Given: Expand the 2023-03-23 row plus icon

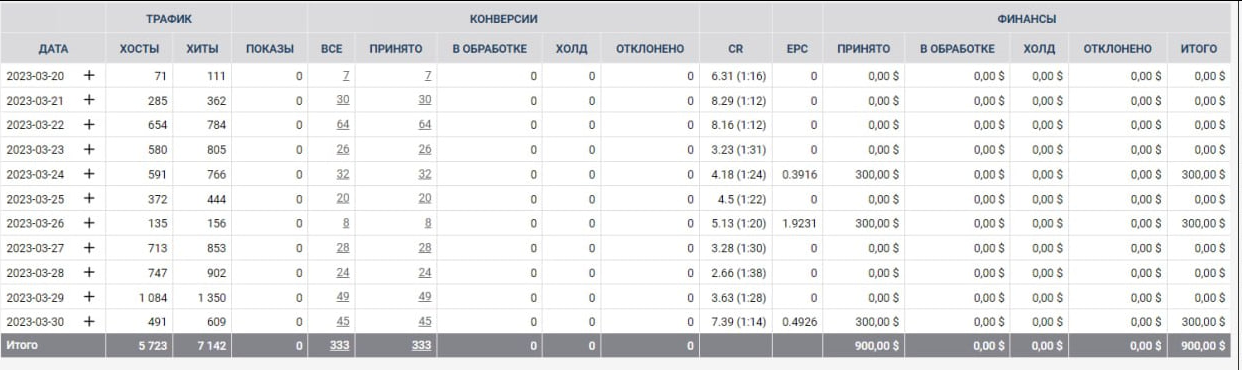Looking at the screenshot, I should pos(89,150).
